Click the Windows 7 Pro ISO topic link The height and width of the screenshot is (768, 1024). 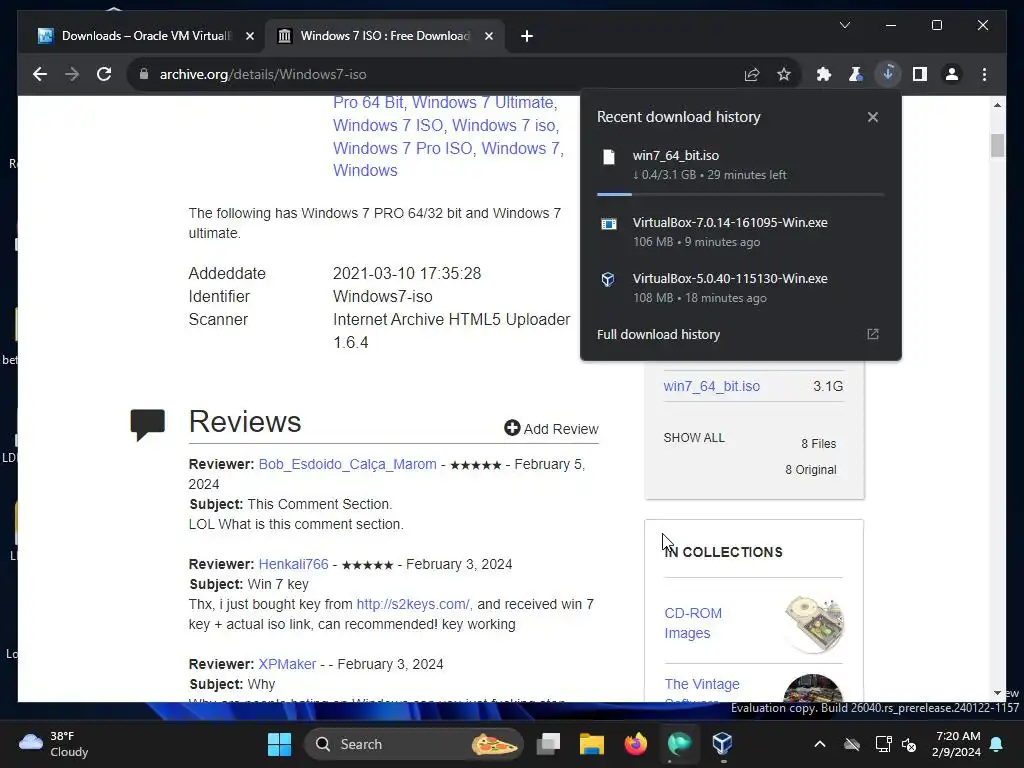point(403,148)
